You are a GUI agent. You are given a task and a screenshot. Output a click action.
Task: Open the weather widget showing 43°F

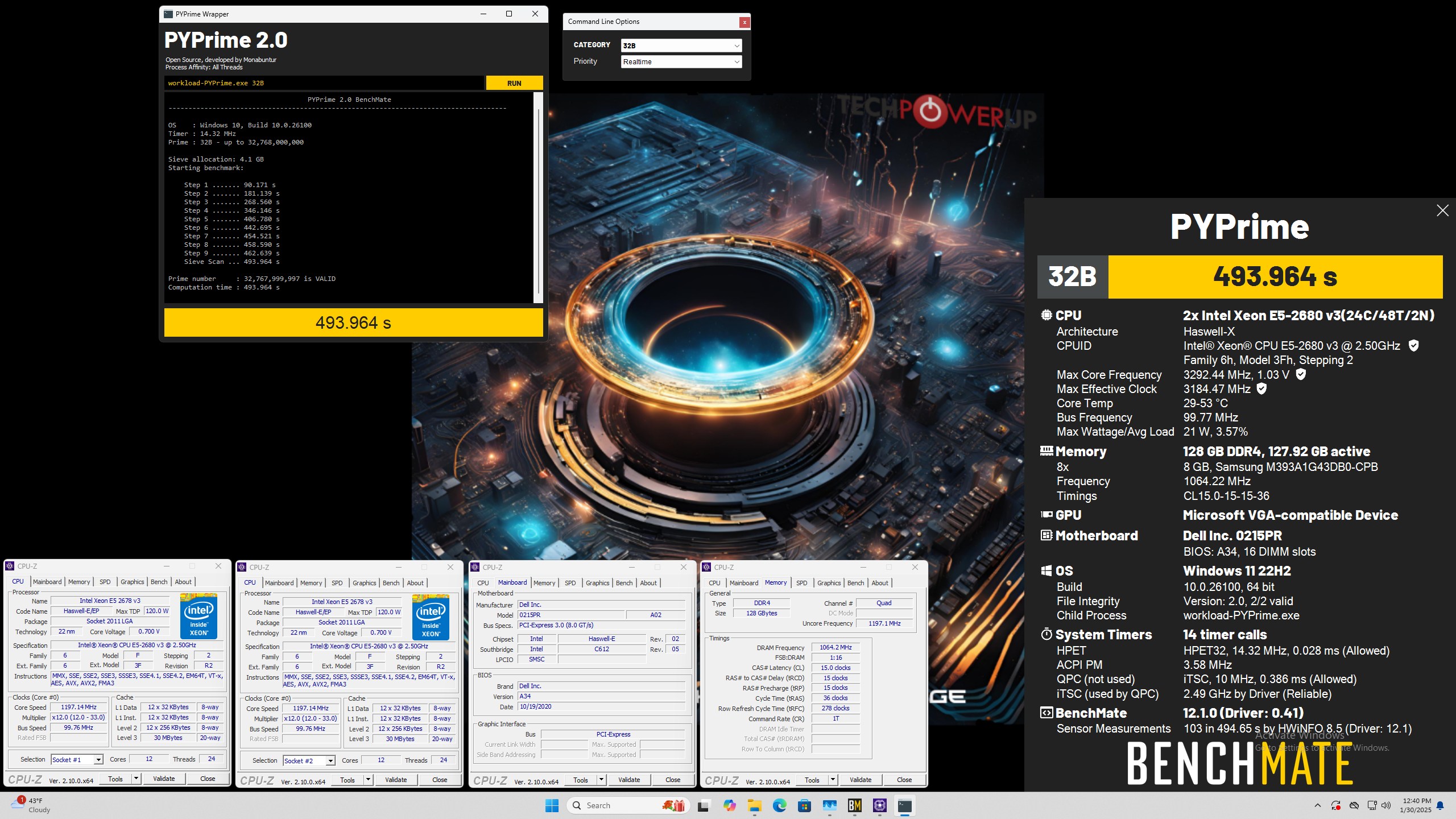[x=31, y=805]
